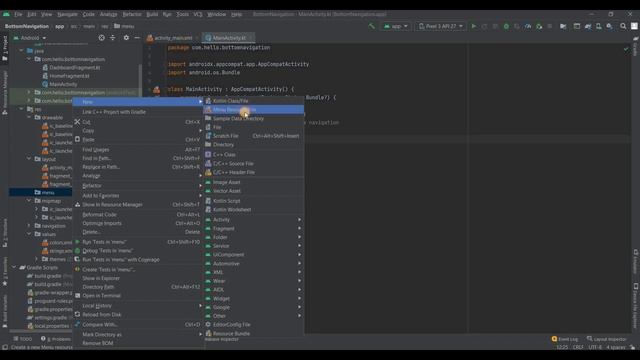Choose Image Asset in New submenu
The width and height of the screenshot is (640, 360).
tap(254, 182)
